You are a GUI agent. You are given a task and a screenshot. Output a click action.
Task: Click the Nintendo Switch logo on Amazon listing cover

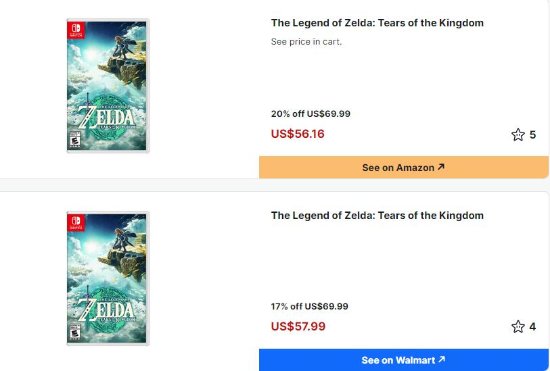pos(76,30)
